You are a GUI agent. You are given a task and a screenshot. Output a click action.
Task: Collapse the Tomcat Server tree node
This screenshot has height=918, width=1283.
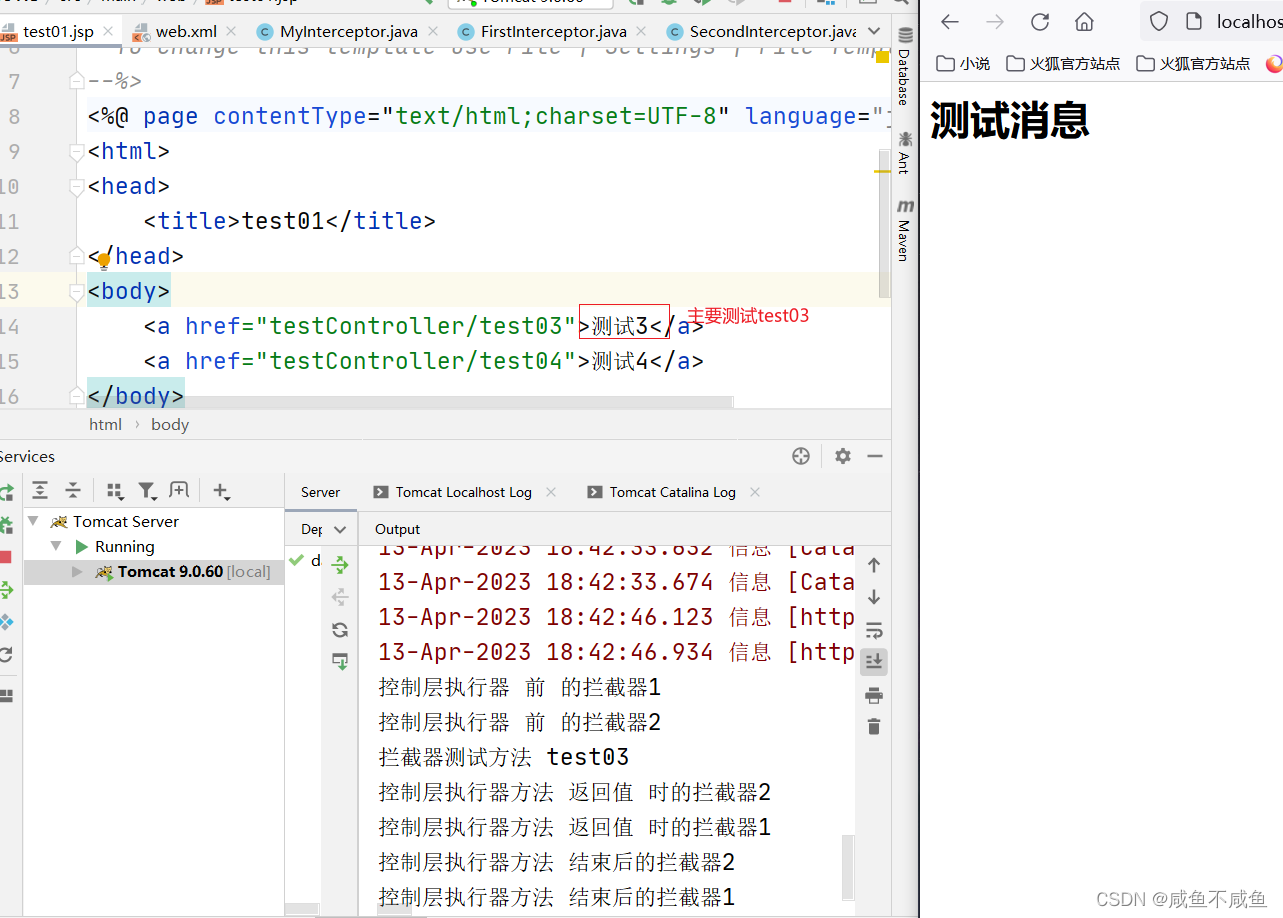pyautogui.click(x=34, y=521)
